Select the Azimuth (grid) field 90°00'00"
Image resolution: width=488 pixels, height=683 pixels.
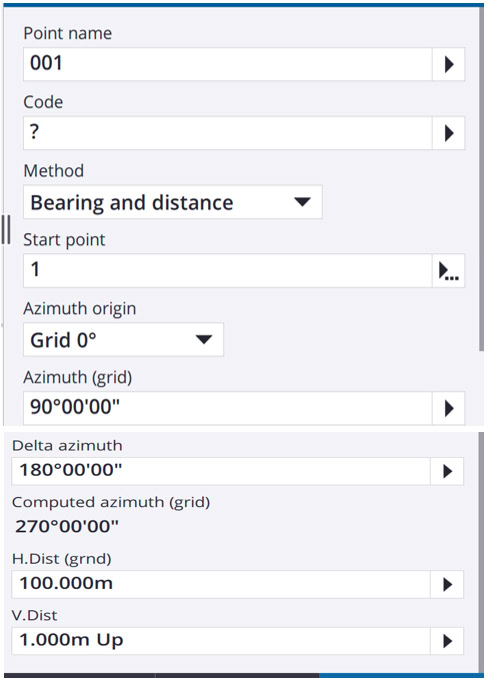[x=227, y=409]
